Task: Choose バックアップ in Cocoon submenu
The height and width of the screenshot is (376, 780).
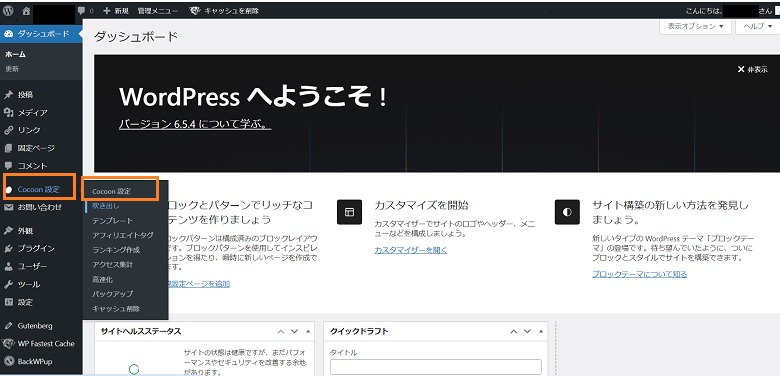Action: point(112,294)
